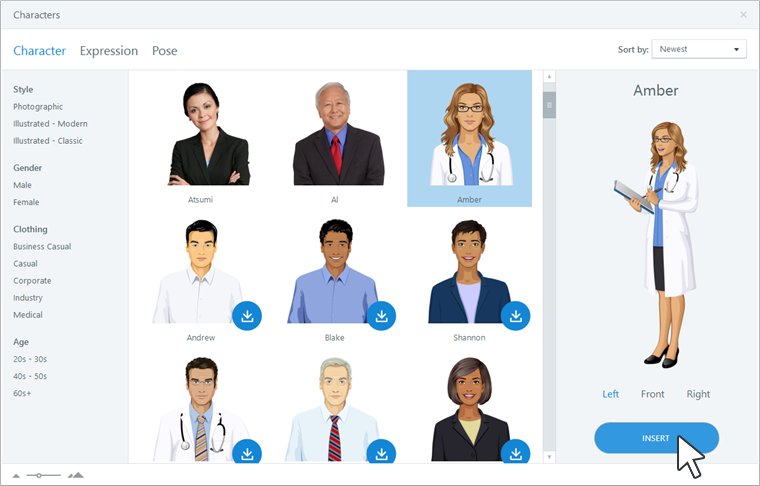The image size is (760, 486).
Task: Download the Shannon character
Action: (x=516, y=316)
